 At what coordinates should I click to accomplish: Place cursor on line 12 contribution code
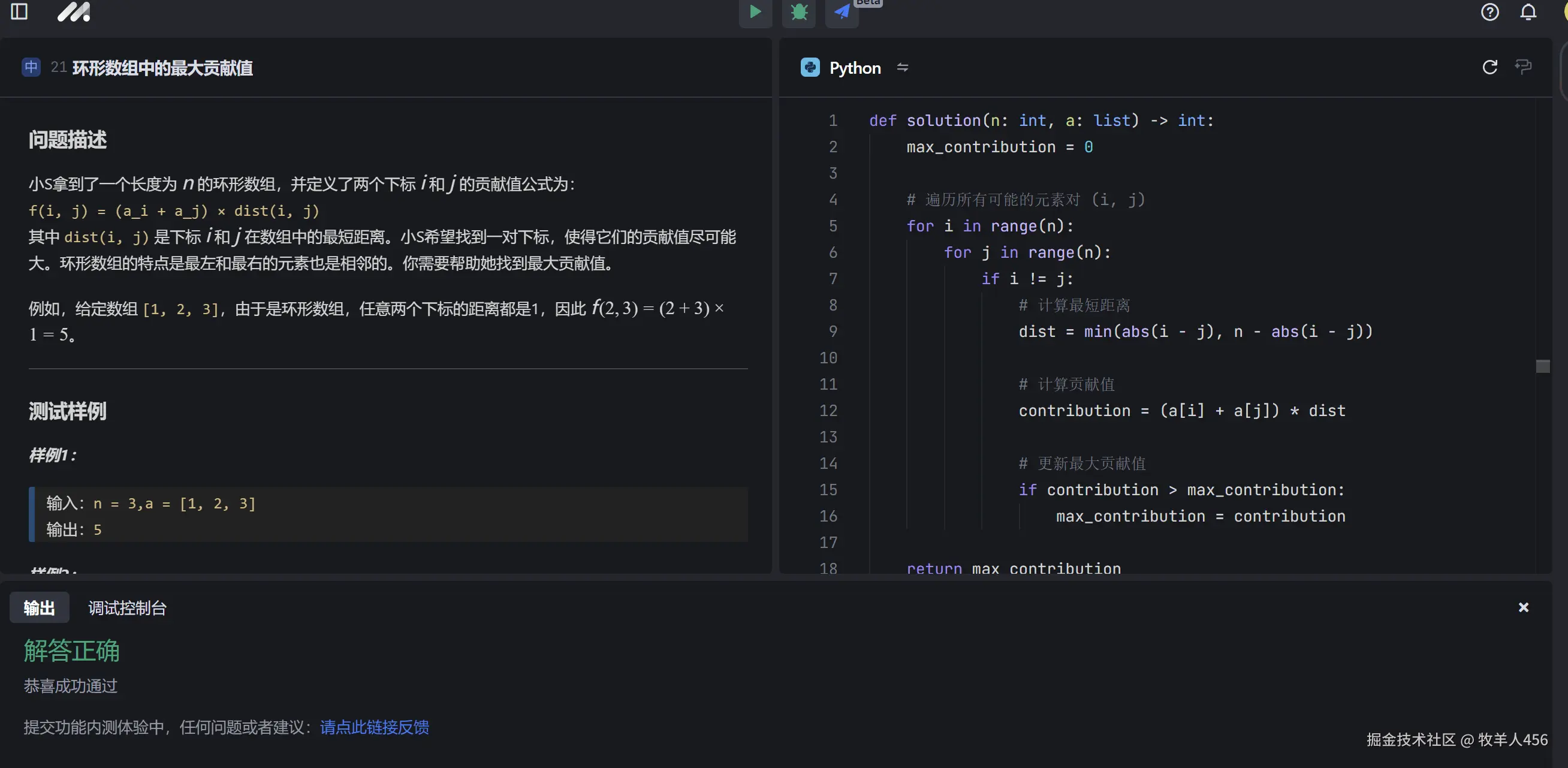pos(1181,411)
